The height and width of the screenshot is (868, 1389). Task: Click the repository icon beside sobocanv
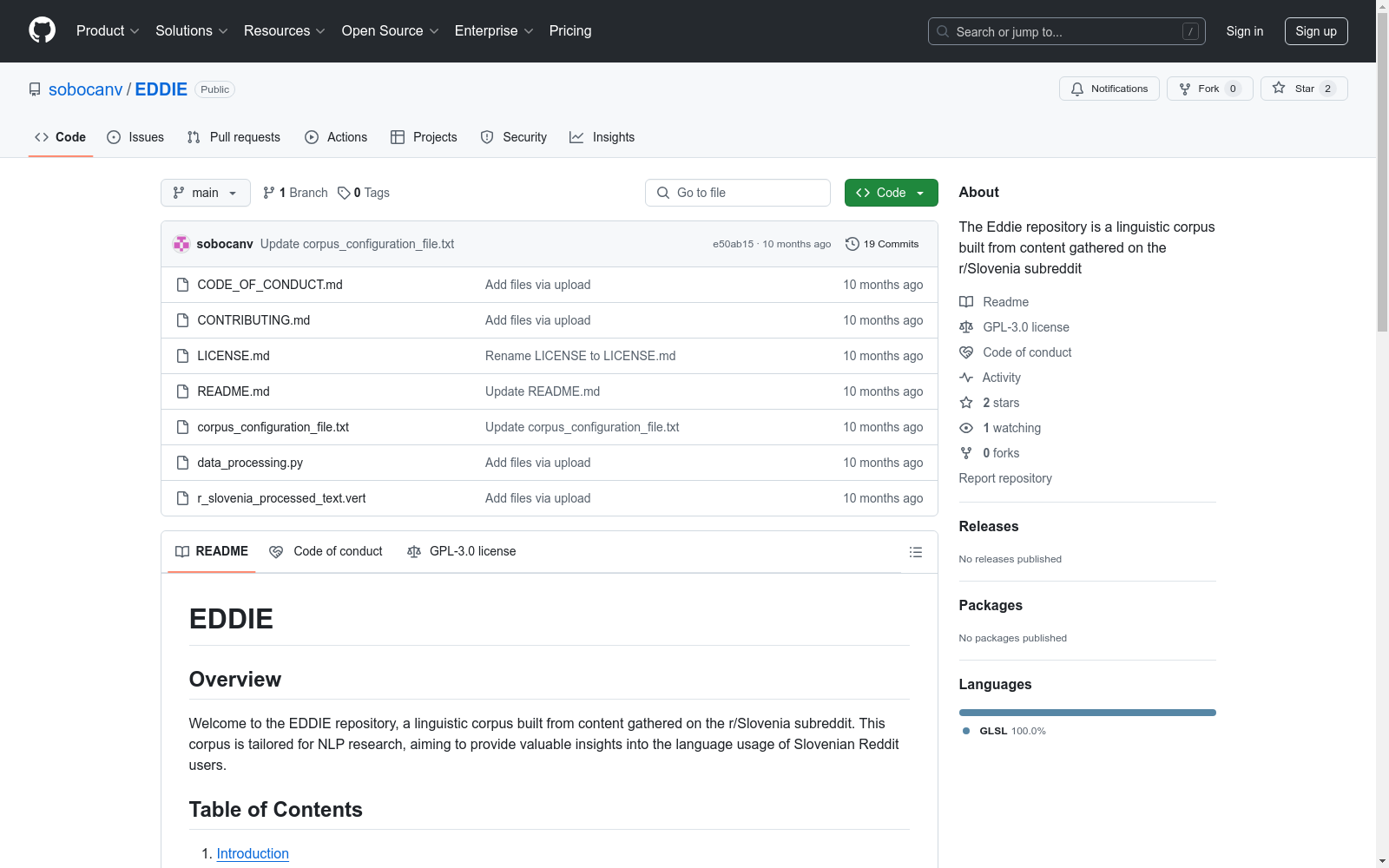click(35, 89)
